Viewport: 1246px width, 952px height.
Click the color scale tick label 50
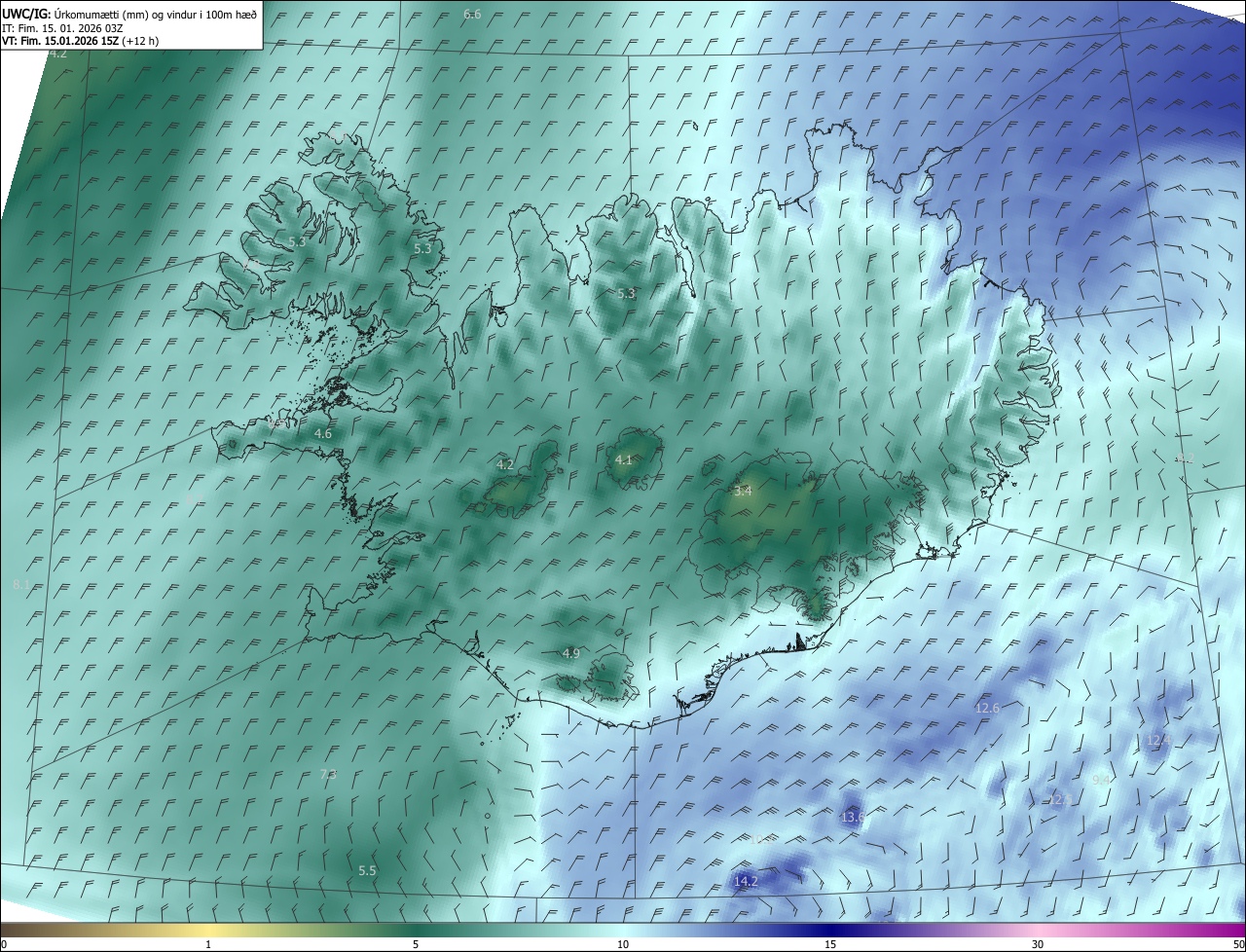tap(1237, 945)
